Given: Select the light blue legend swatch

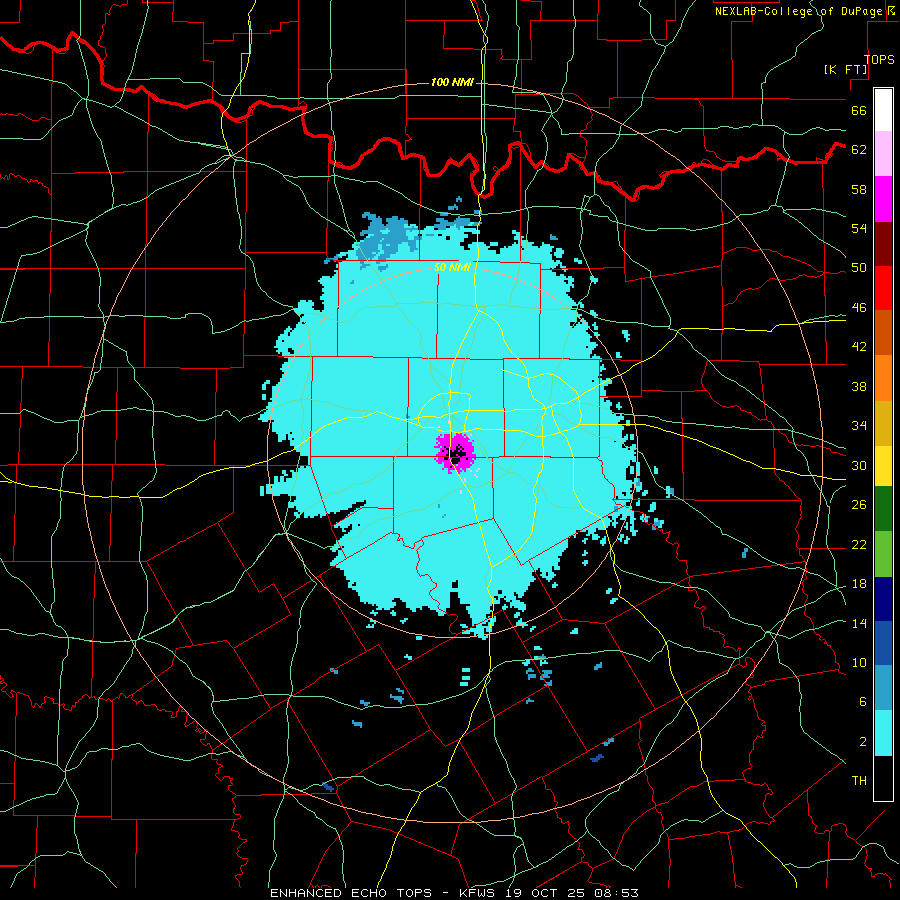Looking at the screenshot, I should (x=883, y=688).
